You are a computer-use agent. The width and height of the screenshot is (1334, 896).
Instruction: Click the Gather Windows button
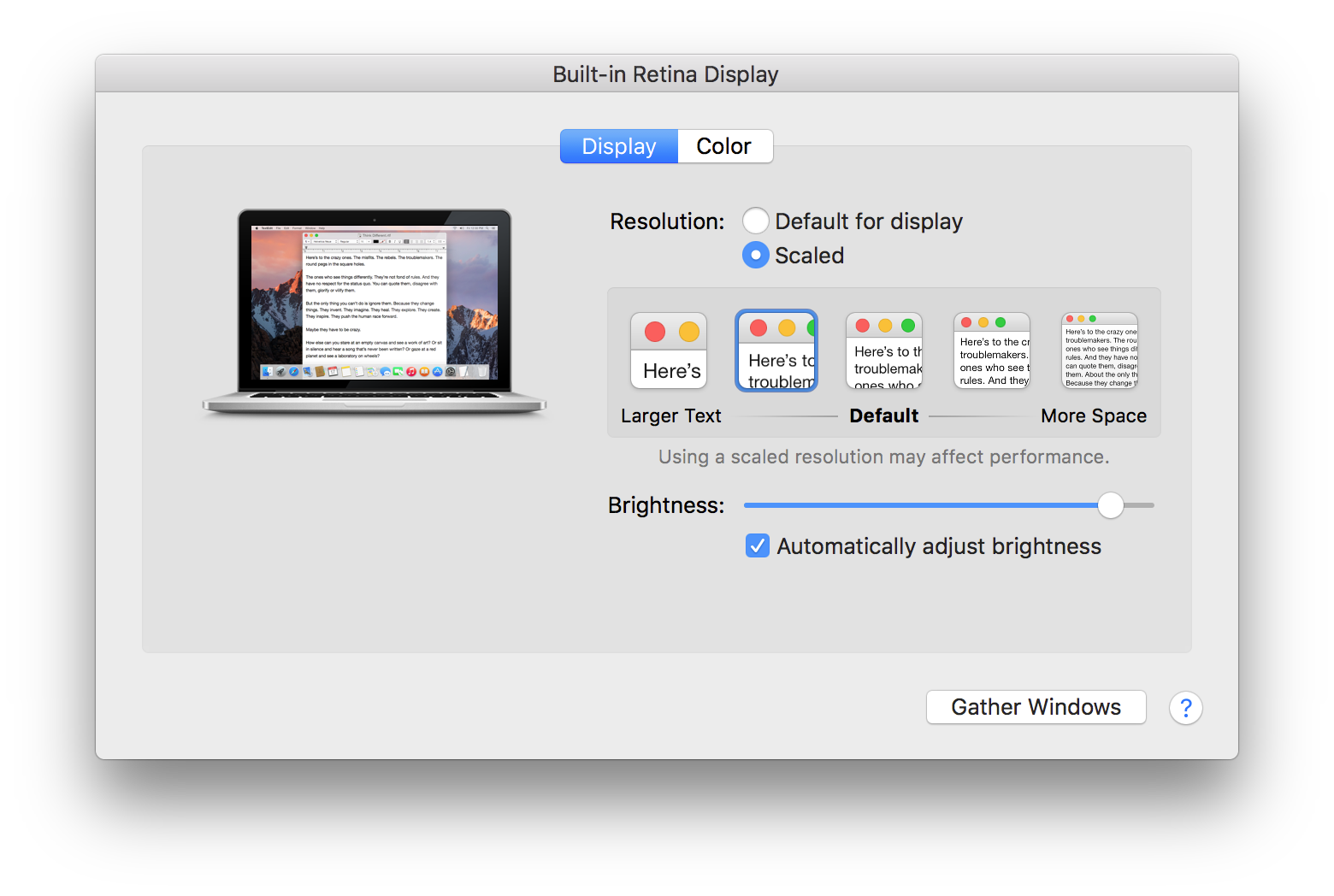1036,707
